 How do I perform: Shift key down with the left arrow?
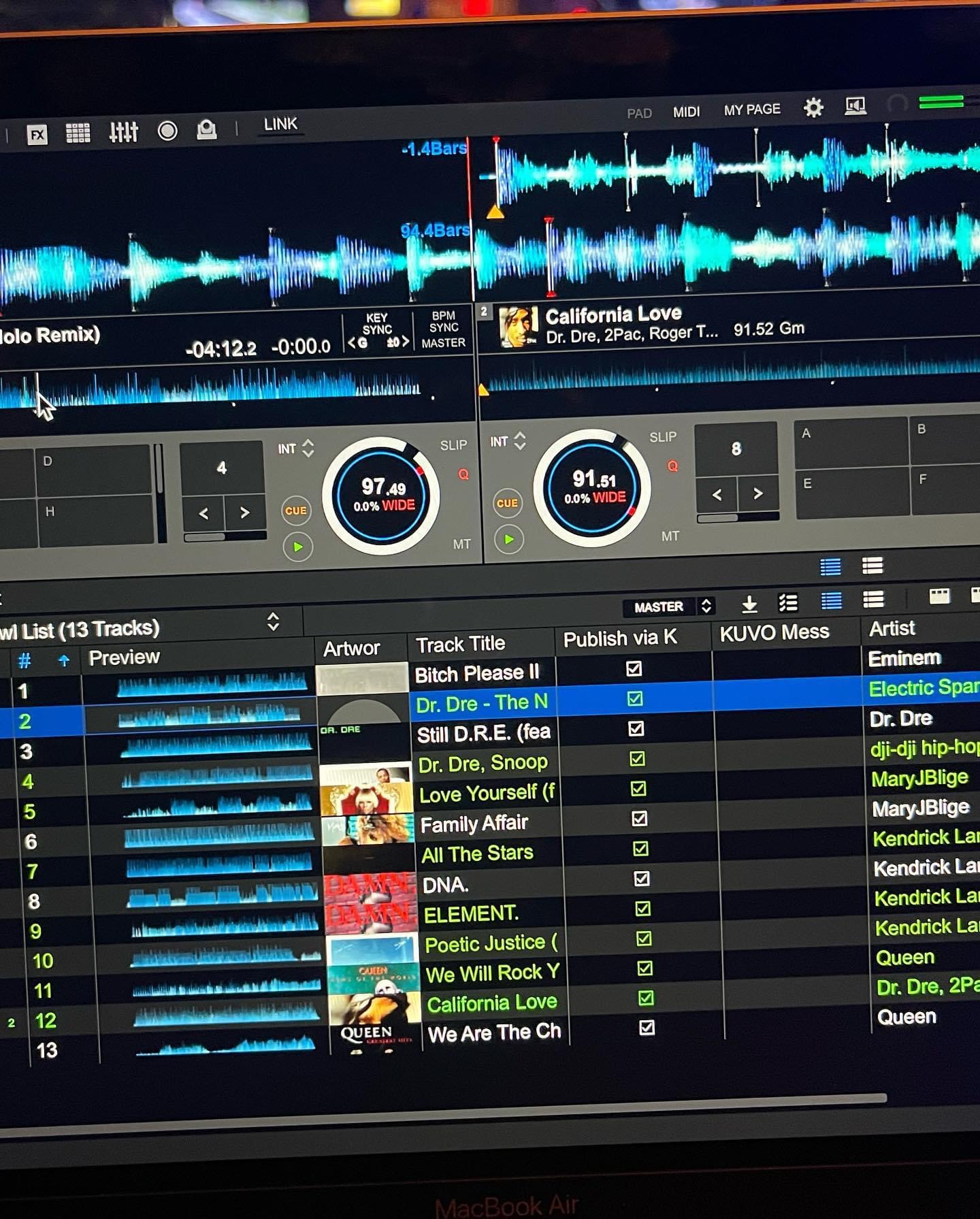pos(353,343)
